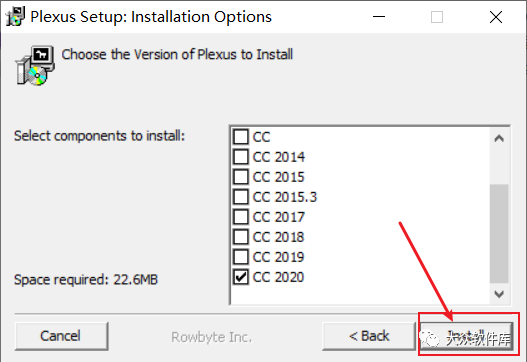Click the CC 2020 label text
Screen dimensions: 527x362
tap(278, 277)
